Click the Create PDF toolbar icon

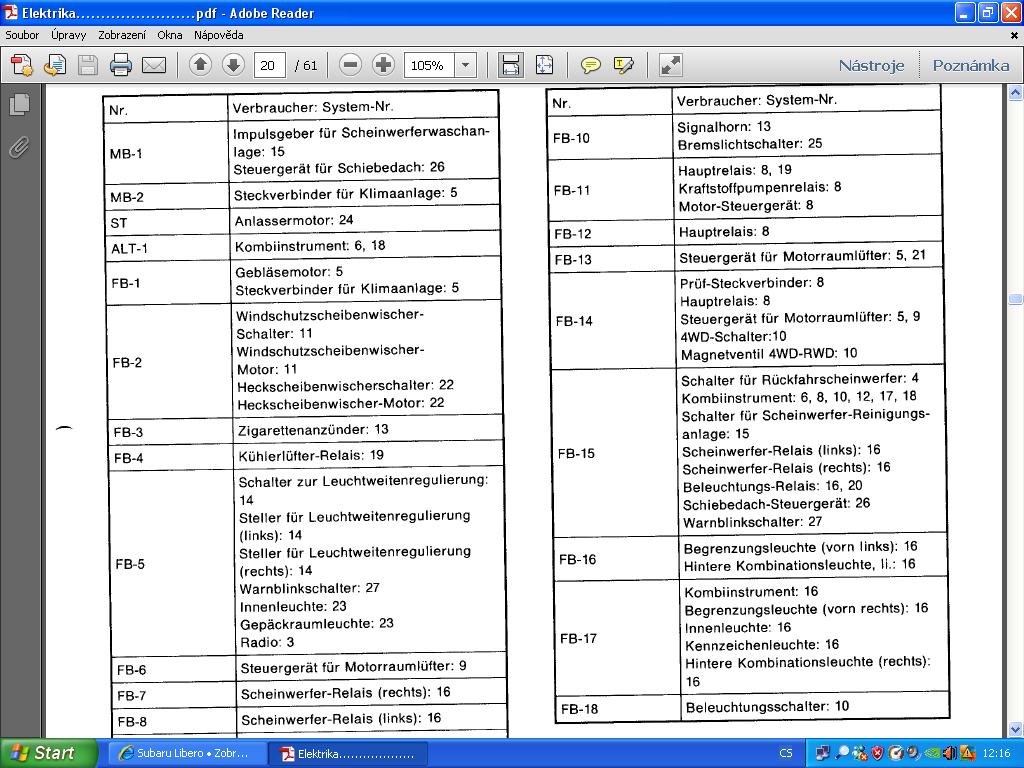click(22, 65)
